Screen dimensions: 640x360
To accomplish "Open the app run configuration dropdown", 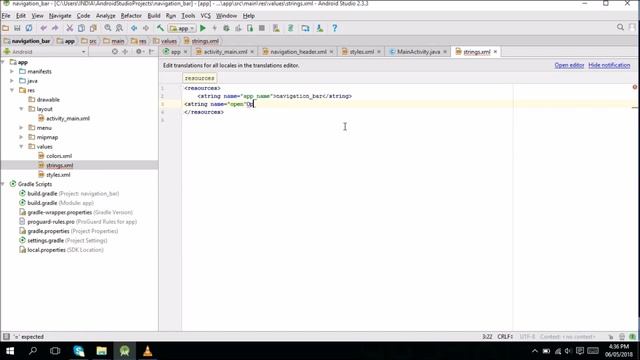I will (x=182, y=28).
